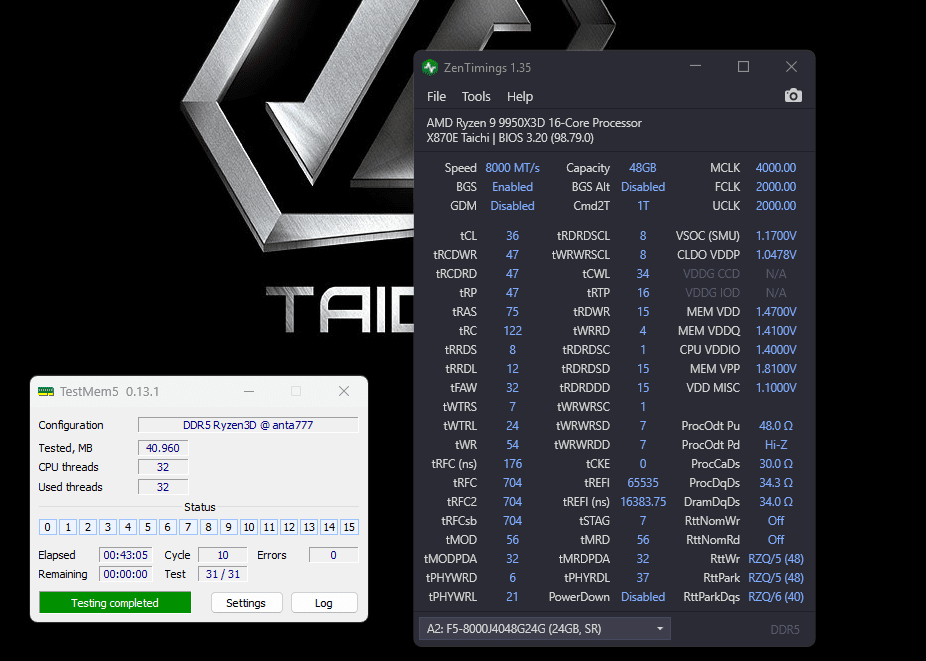Click the tCL value 36

coord(513,236)
